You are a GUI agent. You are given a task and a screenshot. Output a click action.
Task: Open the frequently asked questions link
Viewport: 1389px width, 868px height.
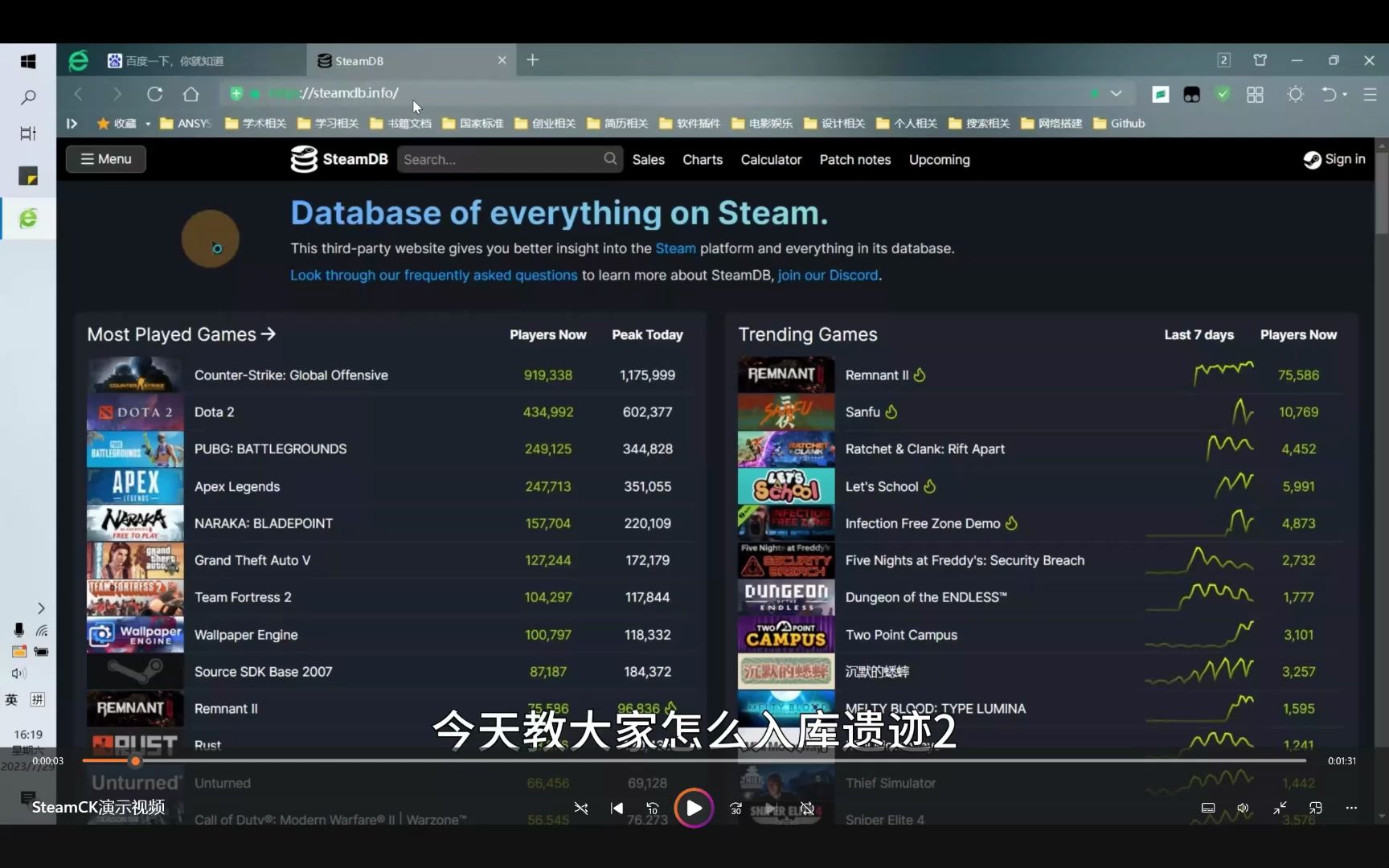tap(433, 275)
